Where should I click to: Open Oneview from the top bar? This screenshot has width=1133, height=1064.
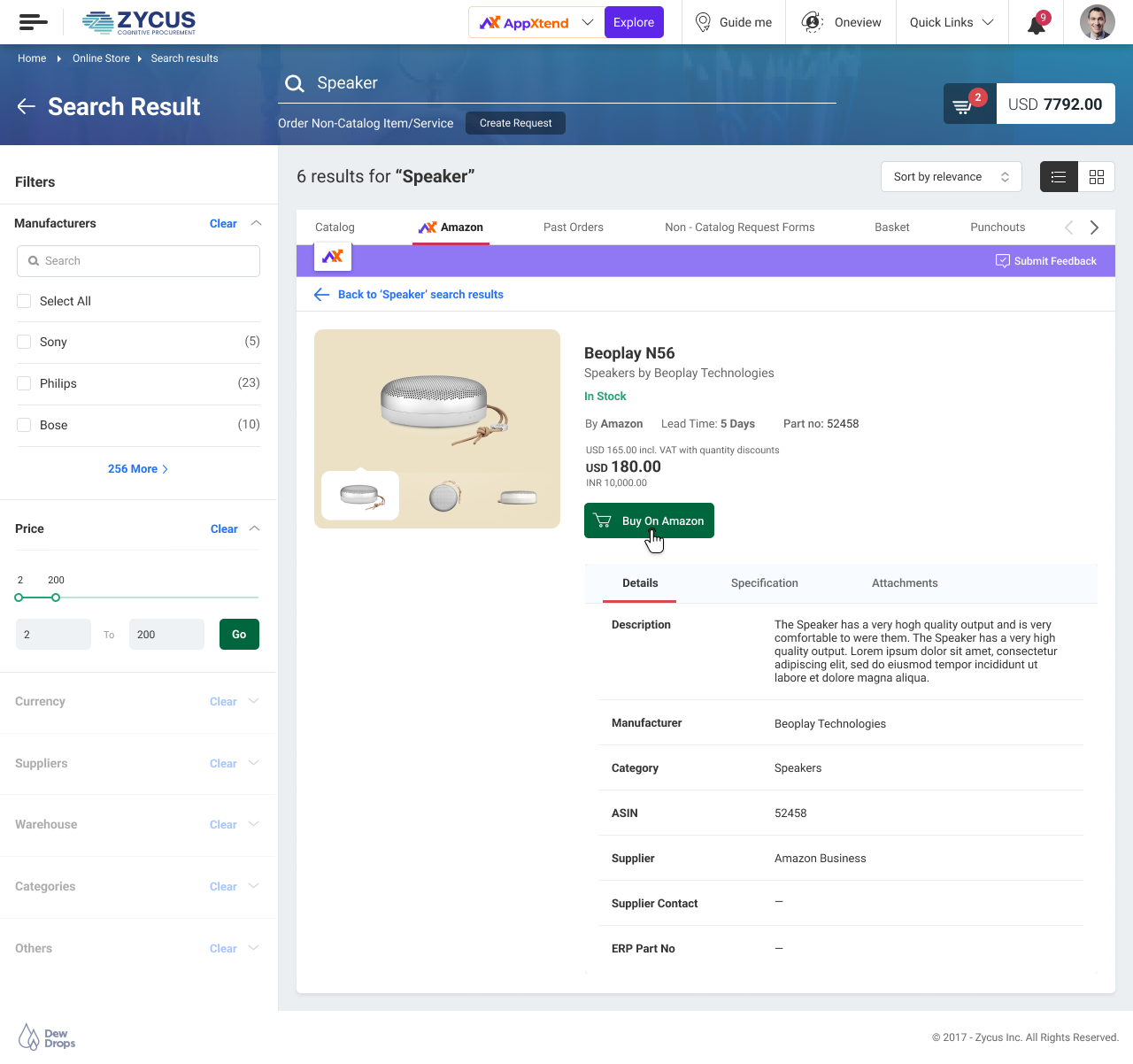(839, 22)
